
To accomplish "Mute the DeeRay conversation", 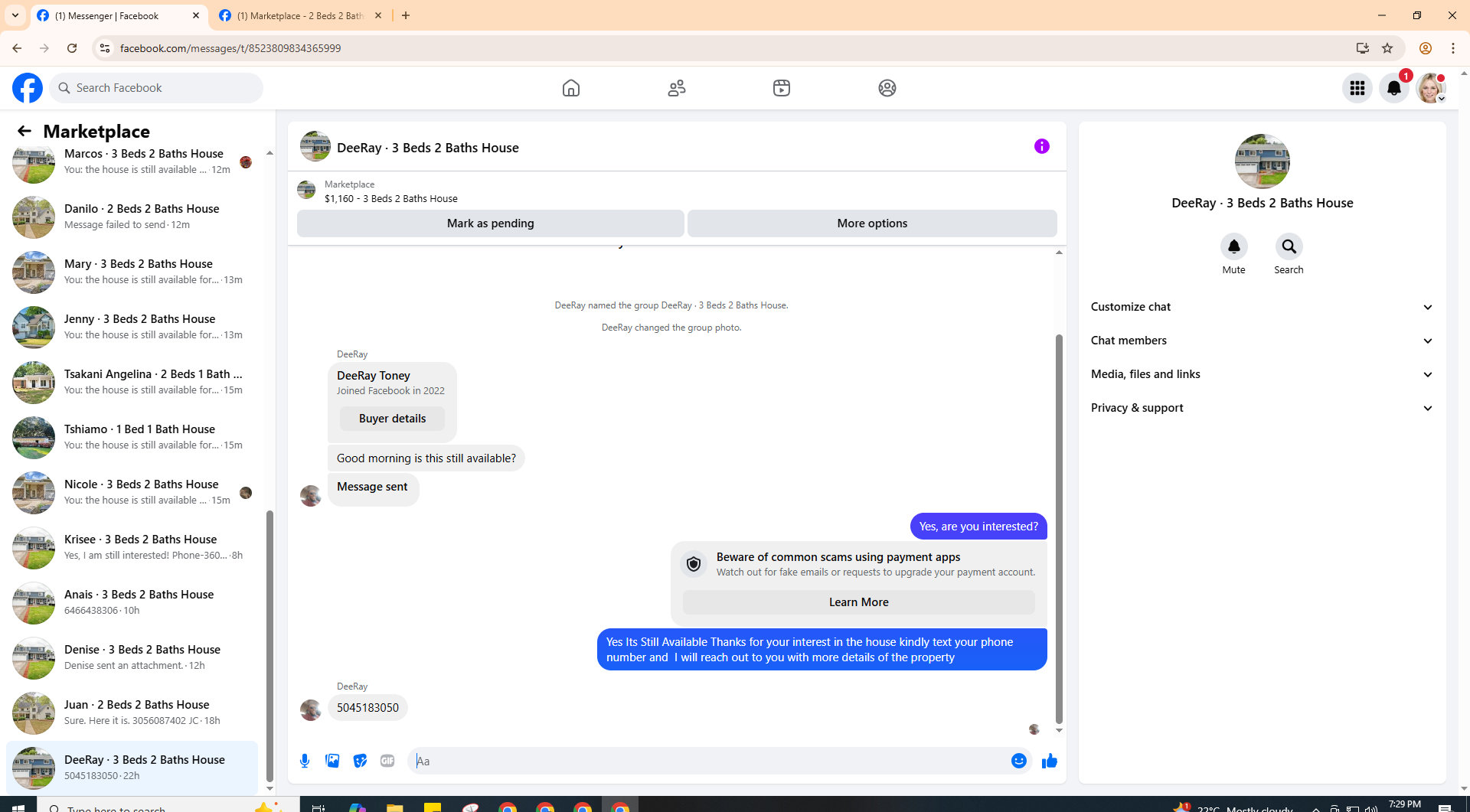I will pyautogui.click(x=1234, y=246).
